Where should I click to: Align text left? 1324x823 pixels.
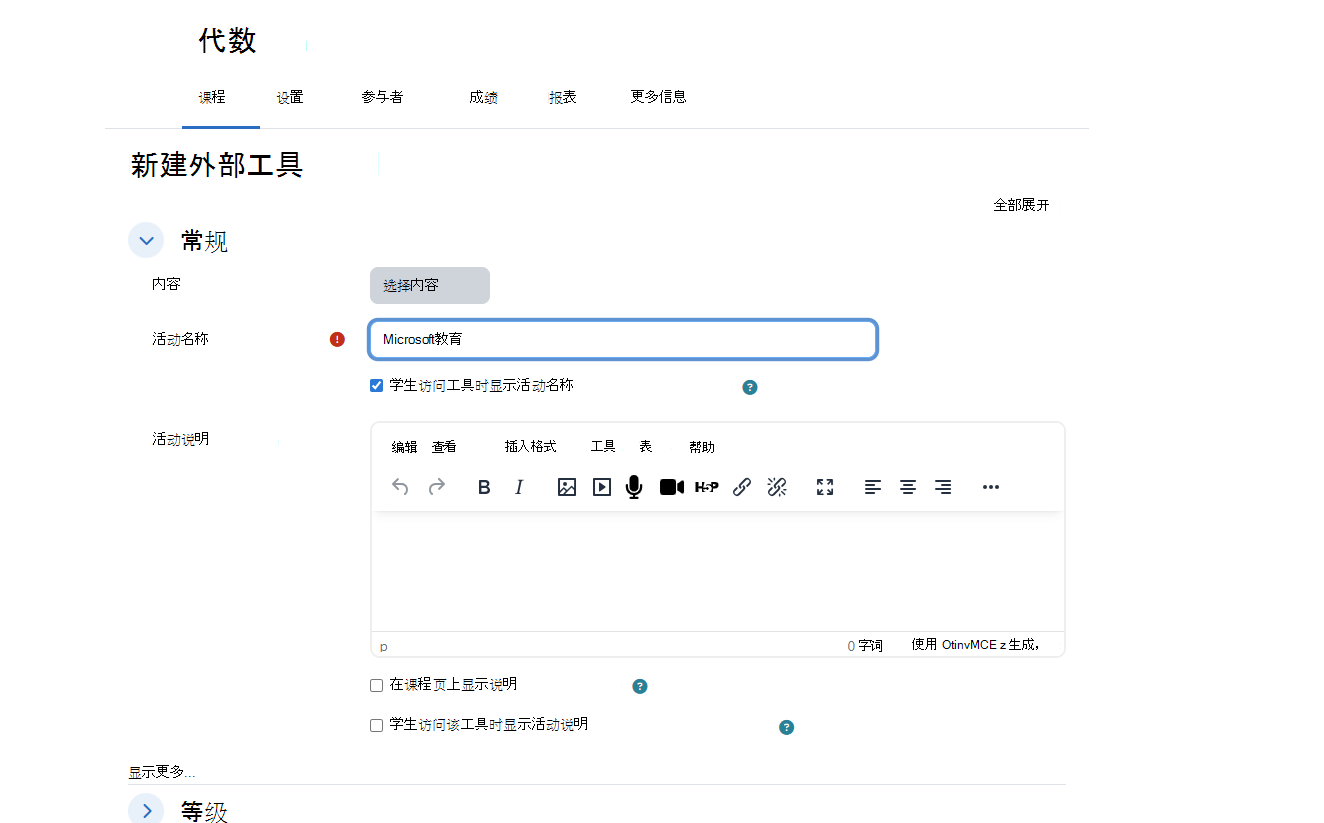tap(873, 487)
